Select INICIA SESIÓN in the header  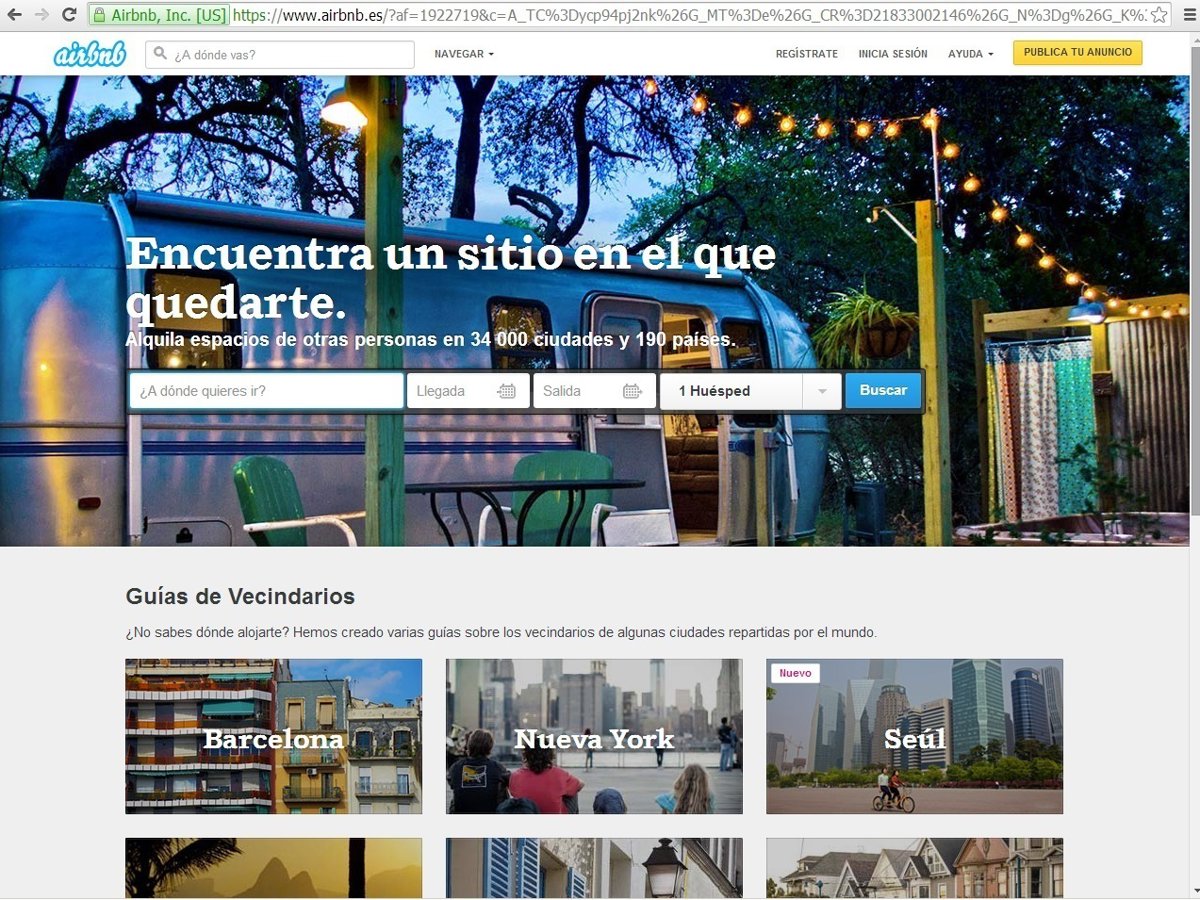[893, 54]
